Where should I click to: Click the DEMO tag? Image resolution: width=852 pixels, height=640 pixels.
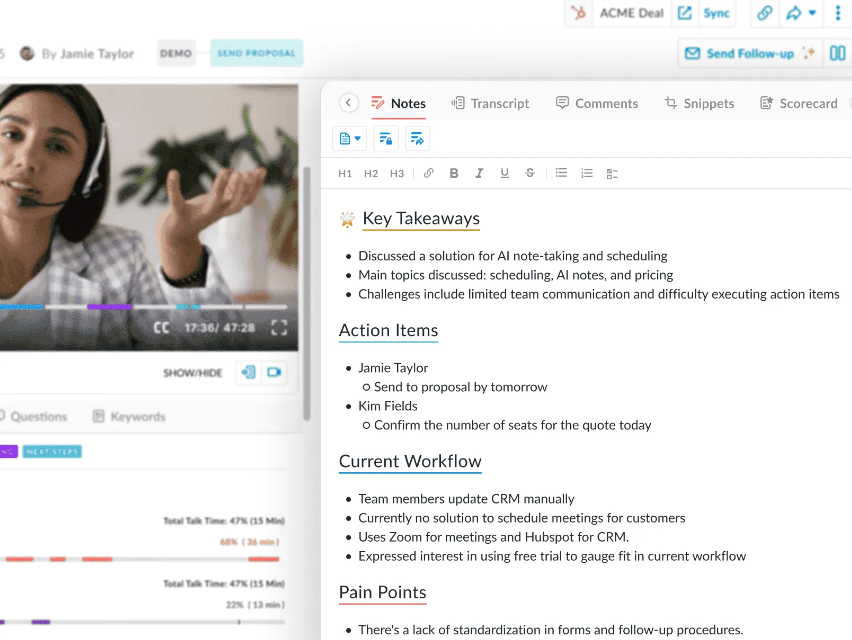tap(176, 53)
